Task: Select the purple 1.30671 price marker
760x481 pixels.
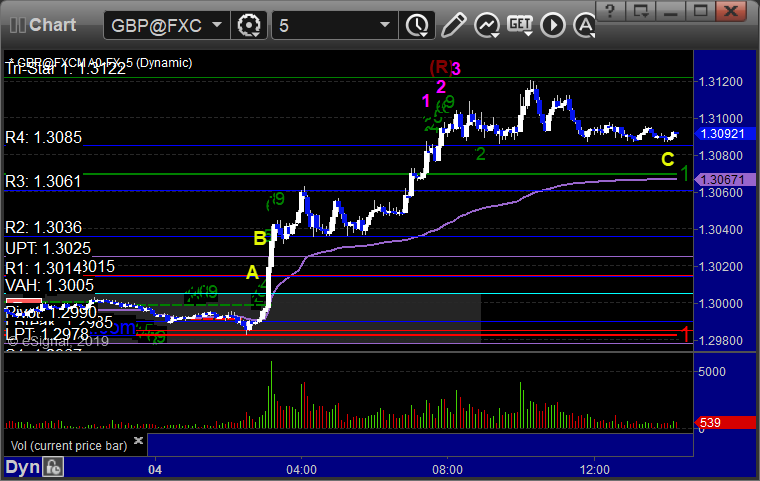Action: (x=725, y=179)
